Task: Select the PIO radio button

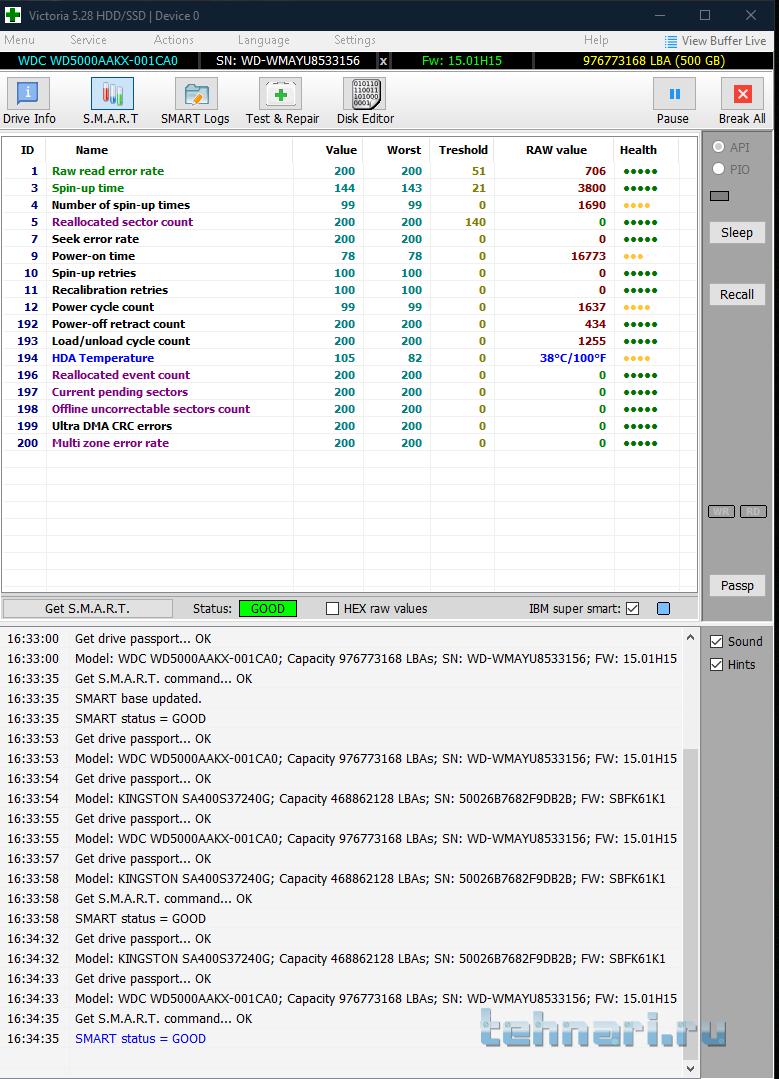Action: pos(718,169)
